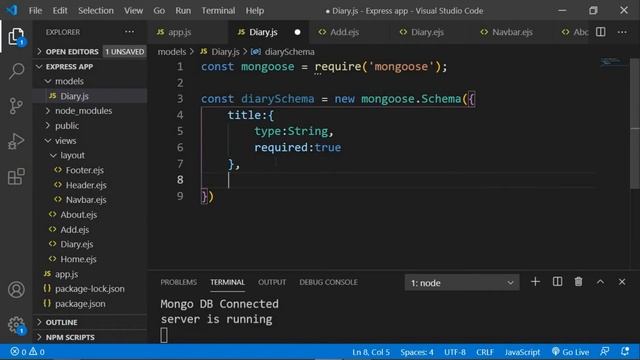Open the Terminal menu
Screen dimensions: 640x360
[218, 11]
